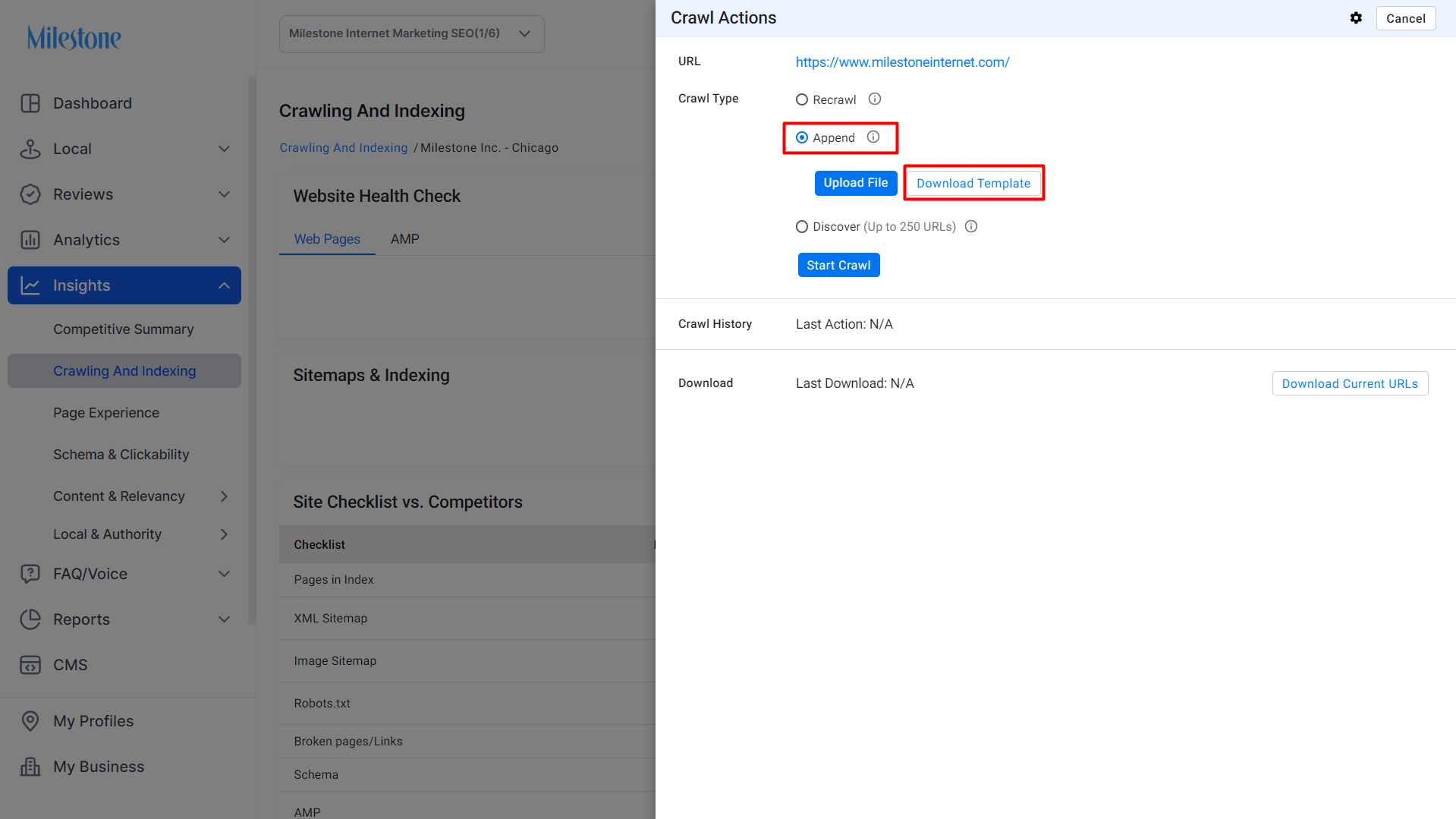This screenshot has width=1456, height=819.
Task: Click the Analytics bar chart icon
Action: coord(30,240)
